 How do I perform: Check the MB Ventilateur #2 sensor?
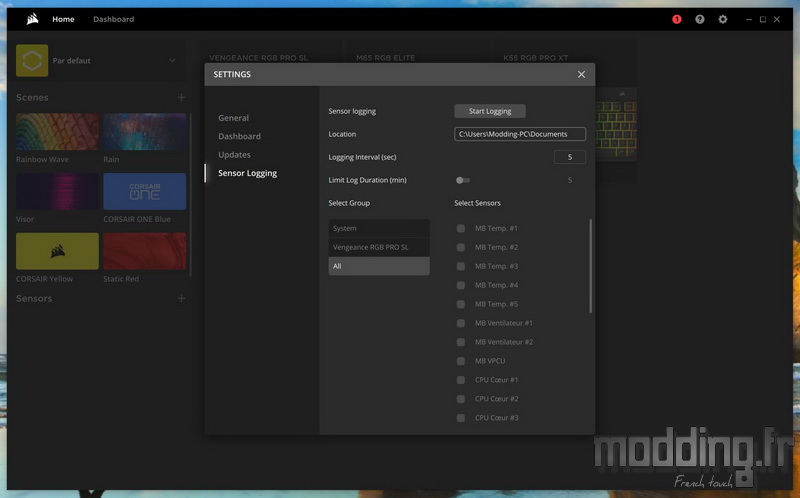click(x=461, y=342)
